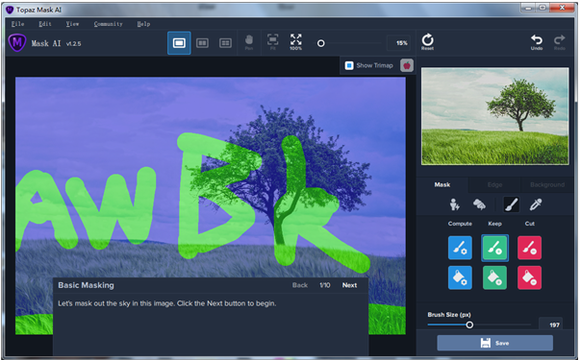The height and width of the screenshot is (360, 580).
Task: Click Back in Basic Masking tutorial
Action: (x=300, y=285)
